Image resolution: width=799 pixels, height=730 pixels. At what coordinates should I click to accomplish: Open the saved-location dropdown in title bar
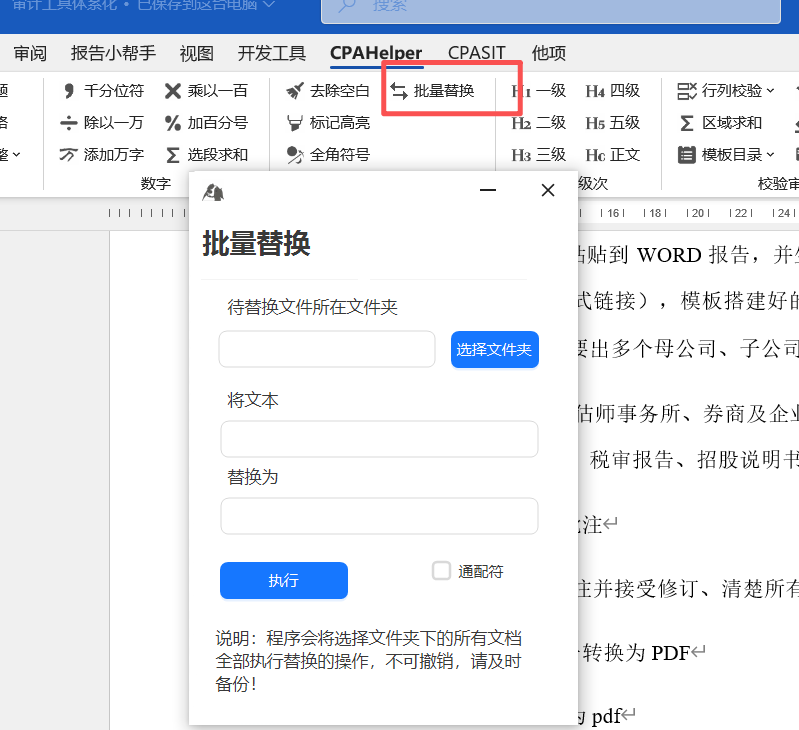[270, 5]
